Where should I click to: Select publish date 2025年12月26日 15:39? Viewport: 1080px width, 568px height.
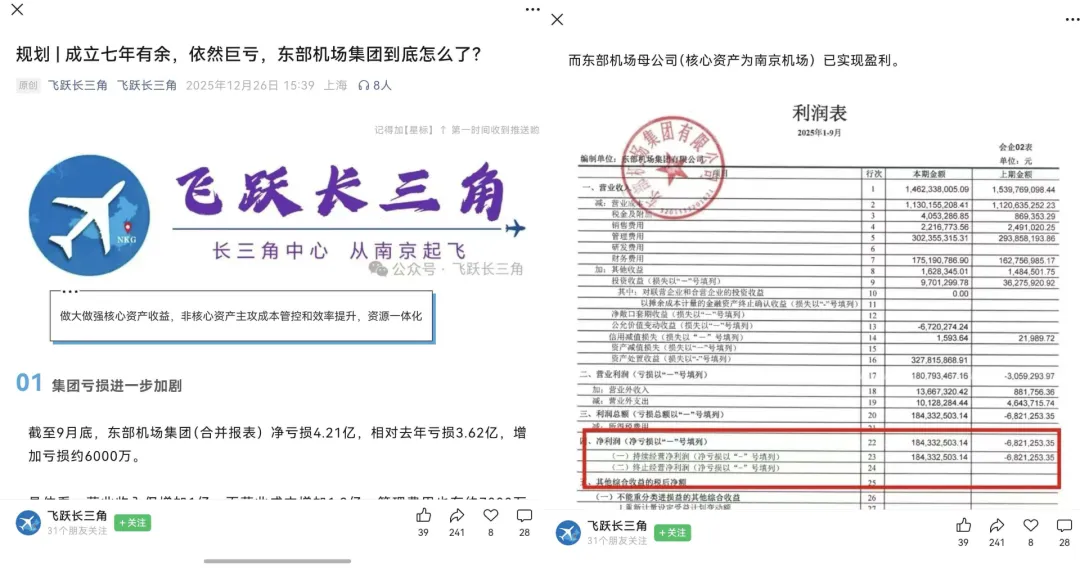click(x=250, y=85)
